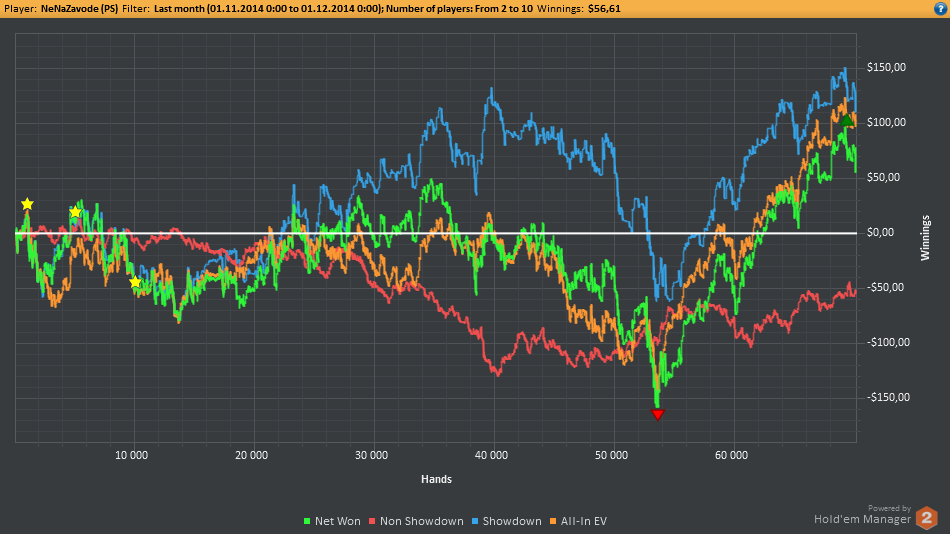Click the $100,00 axis label

pyautogui.click(x=886, y=122)
